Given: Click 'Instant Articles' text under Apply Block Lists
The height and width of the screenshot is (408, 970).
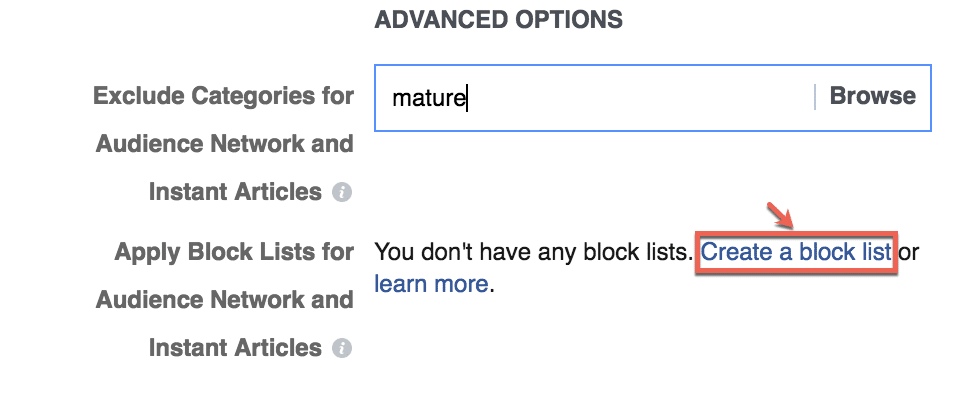Looking at the screenshot, I should pos(235,348).
